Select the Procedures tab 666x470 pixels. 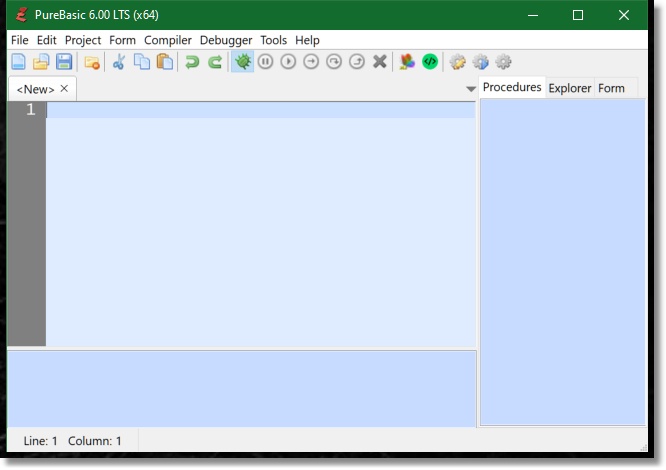[512, 88]
